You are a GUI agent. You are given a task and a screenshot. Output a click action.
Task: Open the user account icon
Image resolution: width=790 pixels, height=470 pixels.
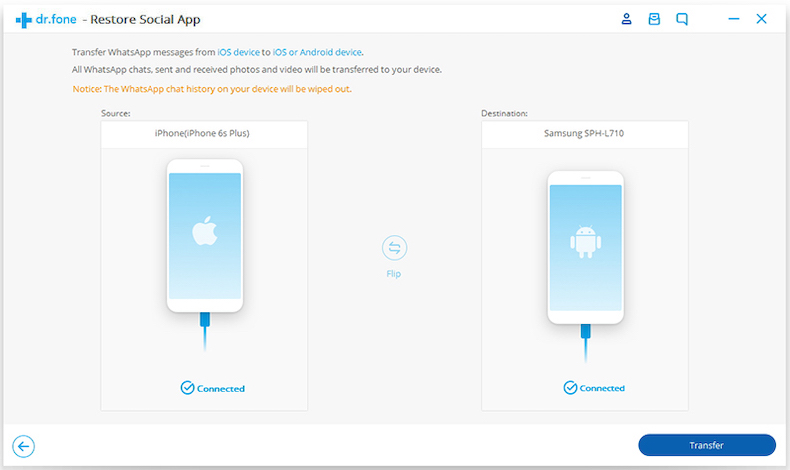click(626, 19)
